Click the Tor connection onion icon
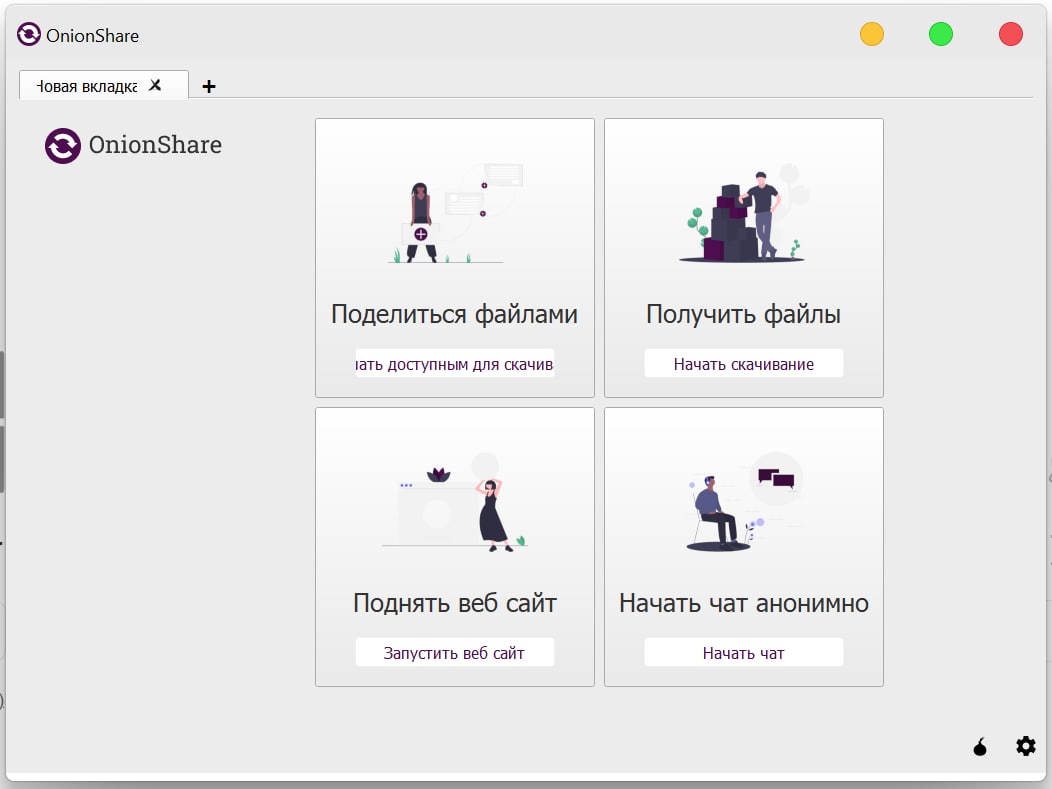 [x=980, y=747]
